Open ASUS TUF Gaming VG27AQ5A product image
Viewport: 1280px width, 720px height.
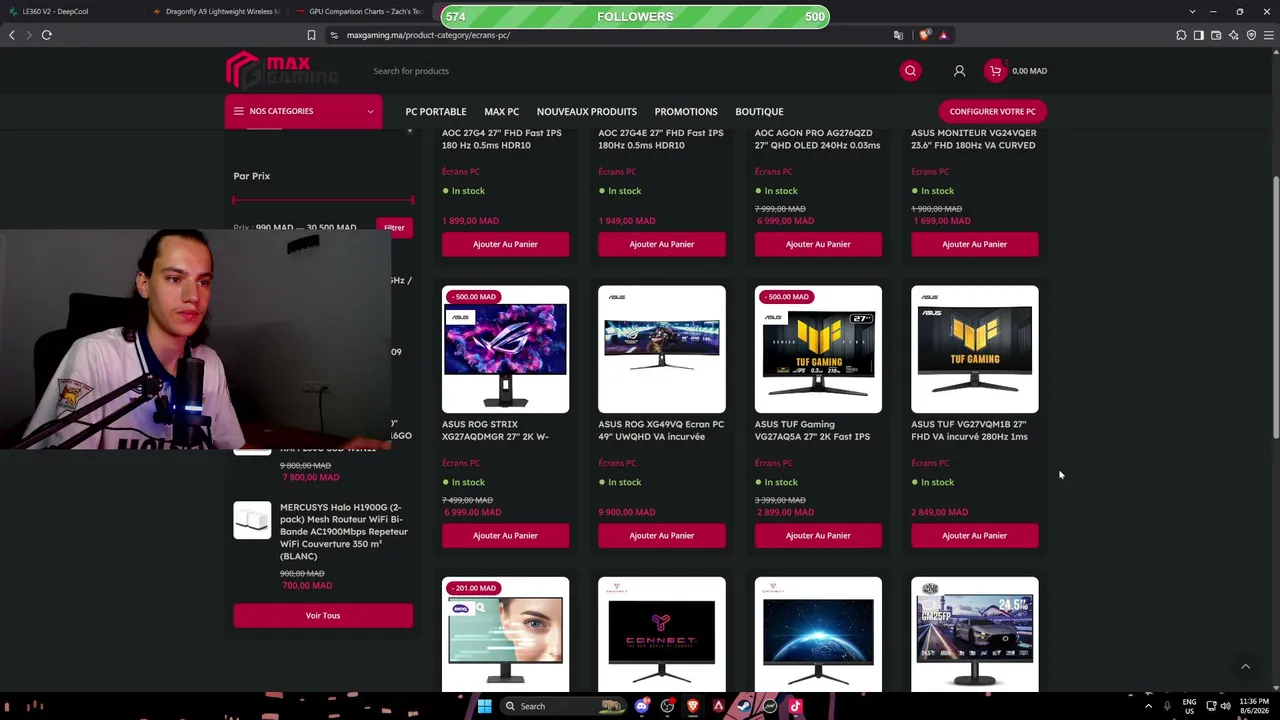pyautogui.click(x=818, y=349)
